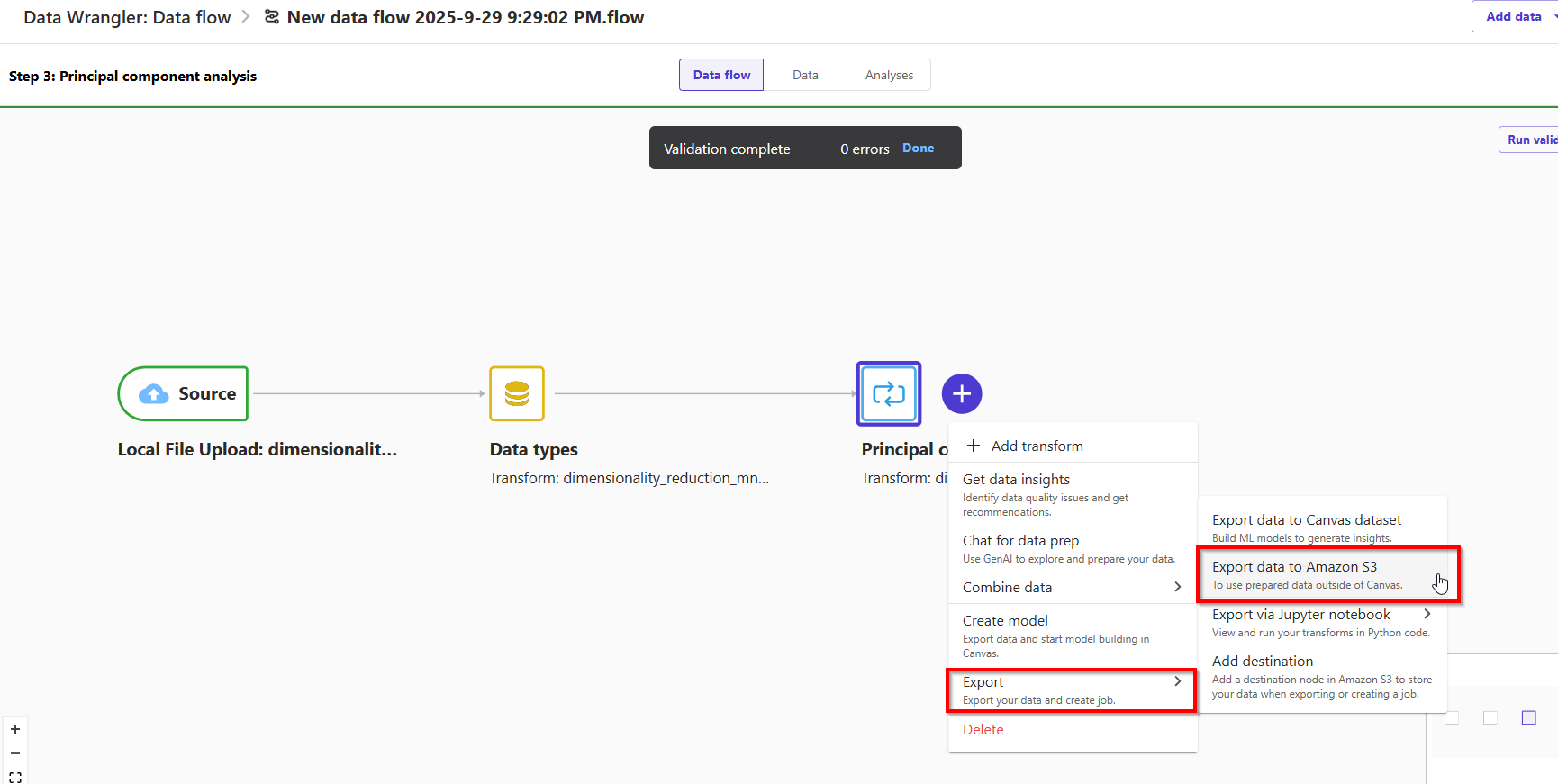Open the Add data dropdown

pos(1517,16)
